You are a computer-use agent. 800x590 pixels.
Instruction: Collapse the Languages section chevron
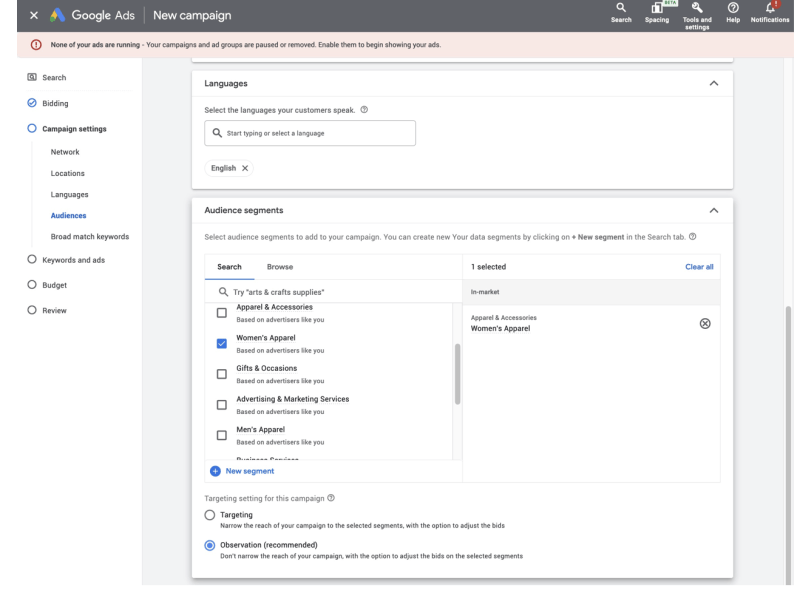tap(713, 83)
